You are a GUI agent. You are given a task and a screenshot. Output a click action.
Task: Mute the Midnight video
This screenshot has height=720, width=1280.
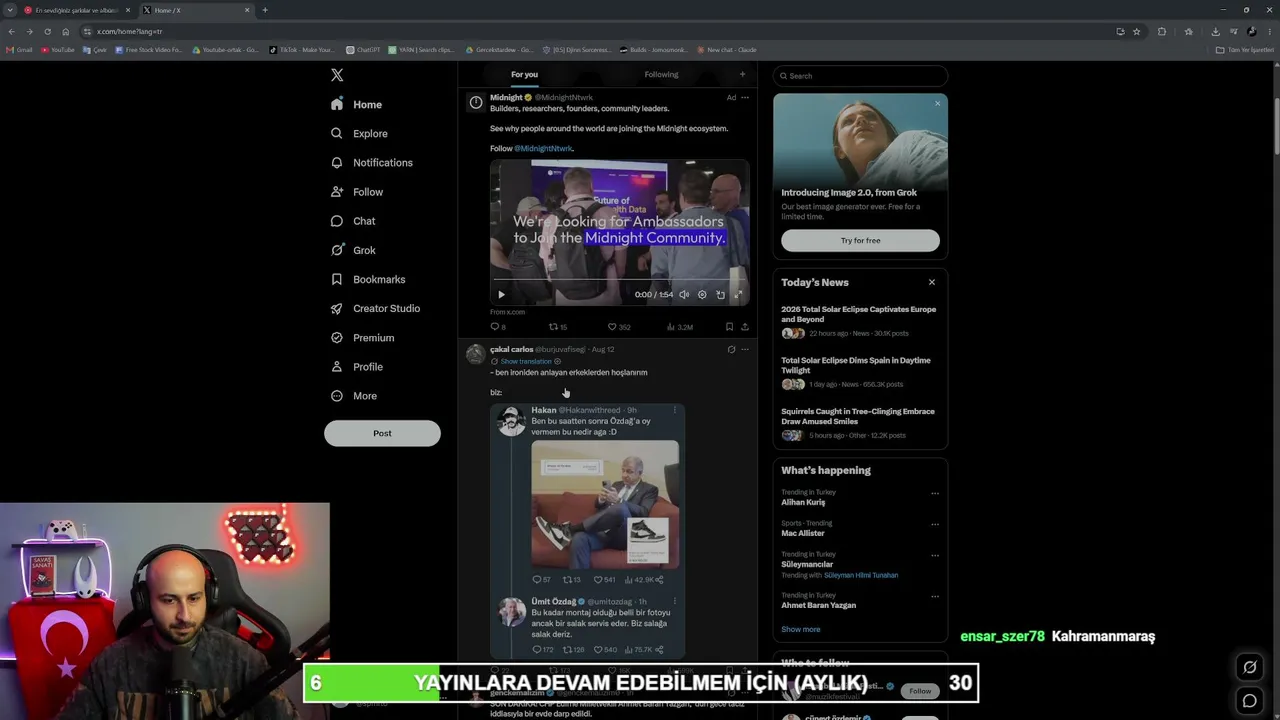click(684, 295)
